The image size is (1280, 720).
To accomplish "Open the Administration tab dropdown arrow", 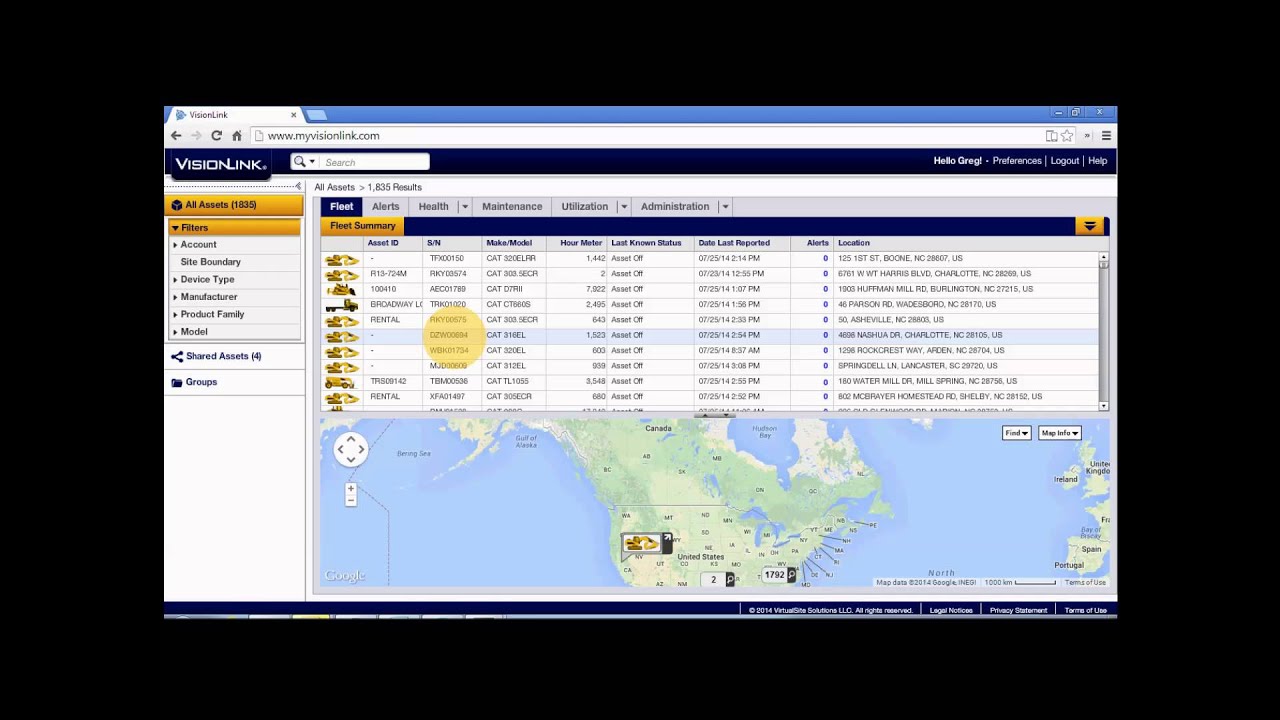I will (x=725, y=207).
